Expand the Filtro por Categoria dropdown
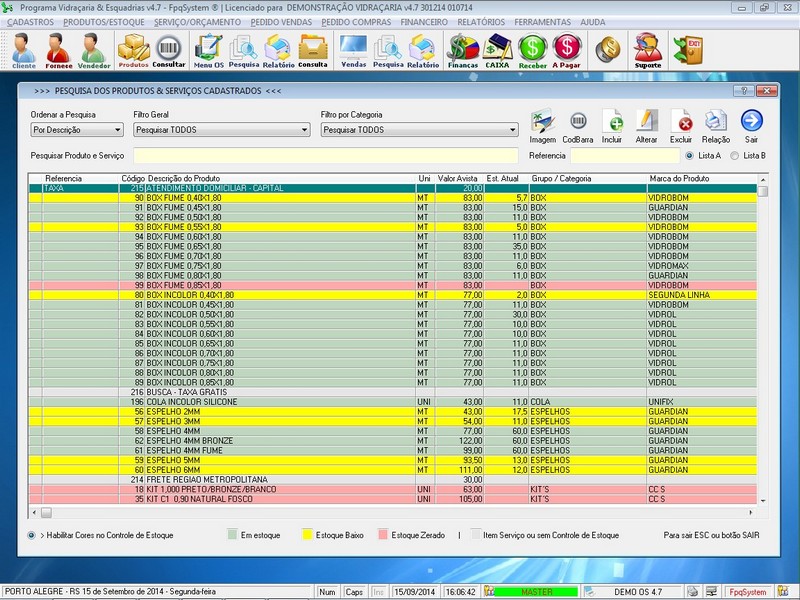This screenshot has height=600, width=800. (x=511, y=130)
